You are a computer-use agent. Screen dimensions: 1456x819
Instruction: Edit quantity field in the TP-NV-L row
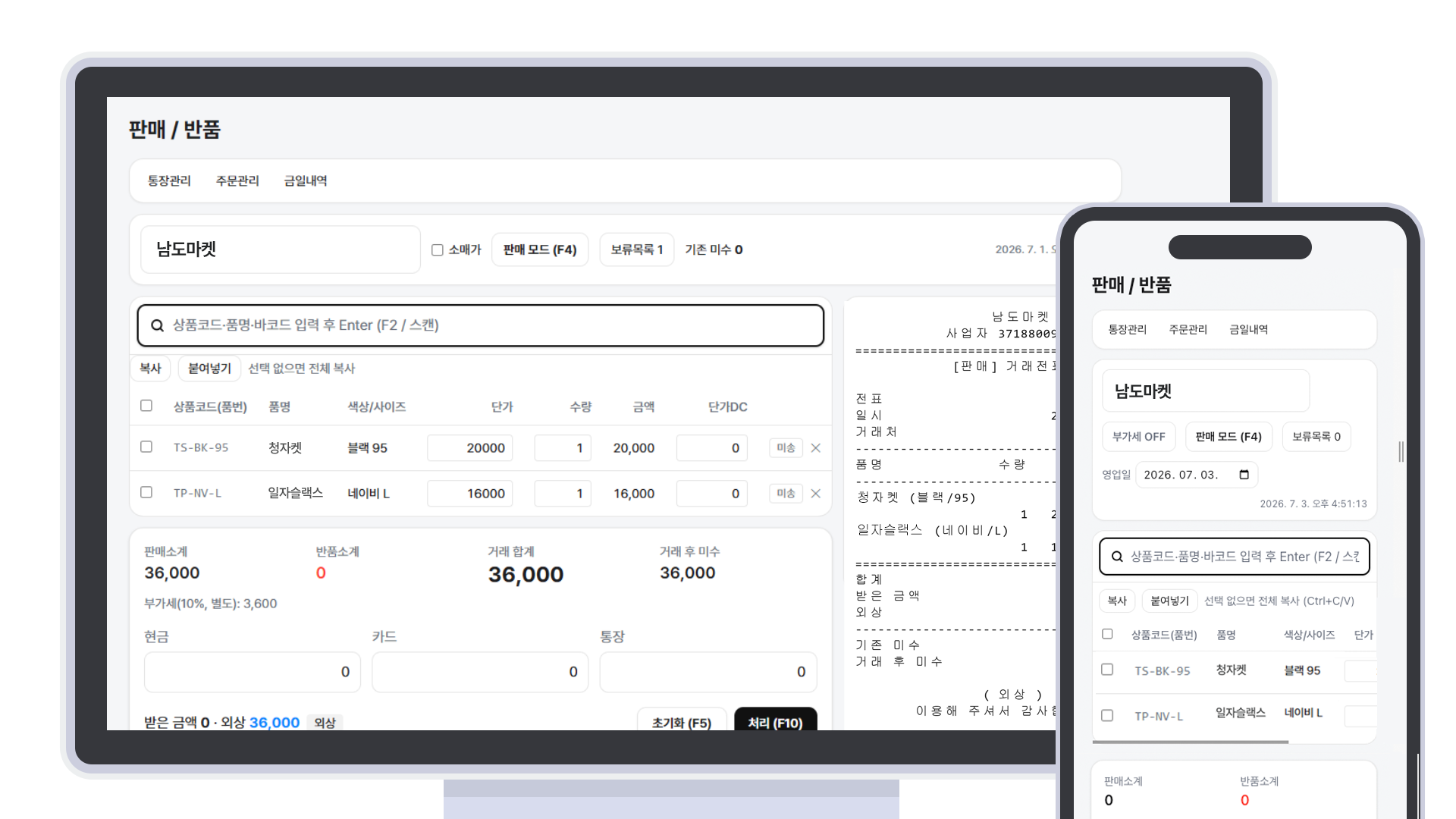[x=563, y=494]
